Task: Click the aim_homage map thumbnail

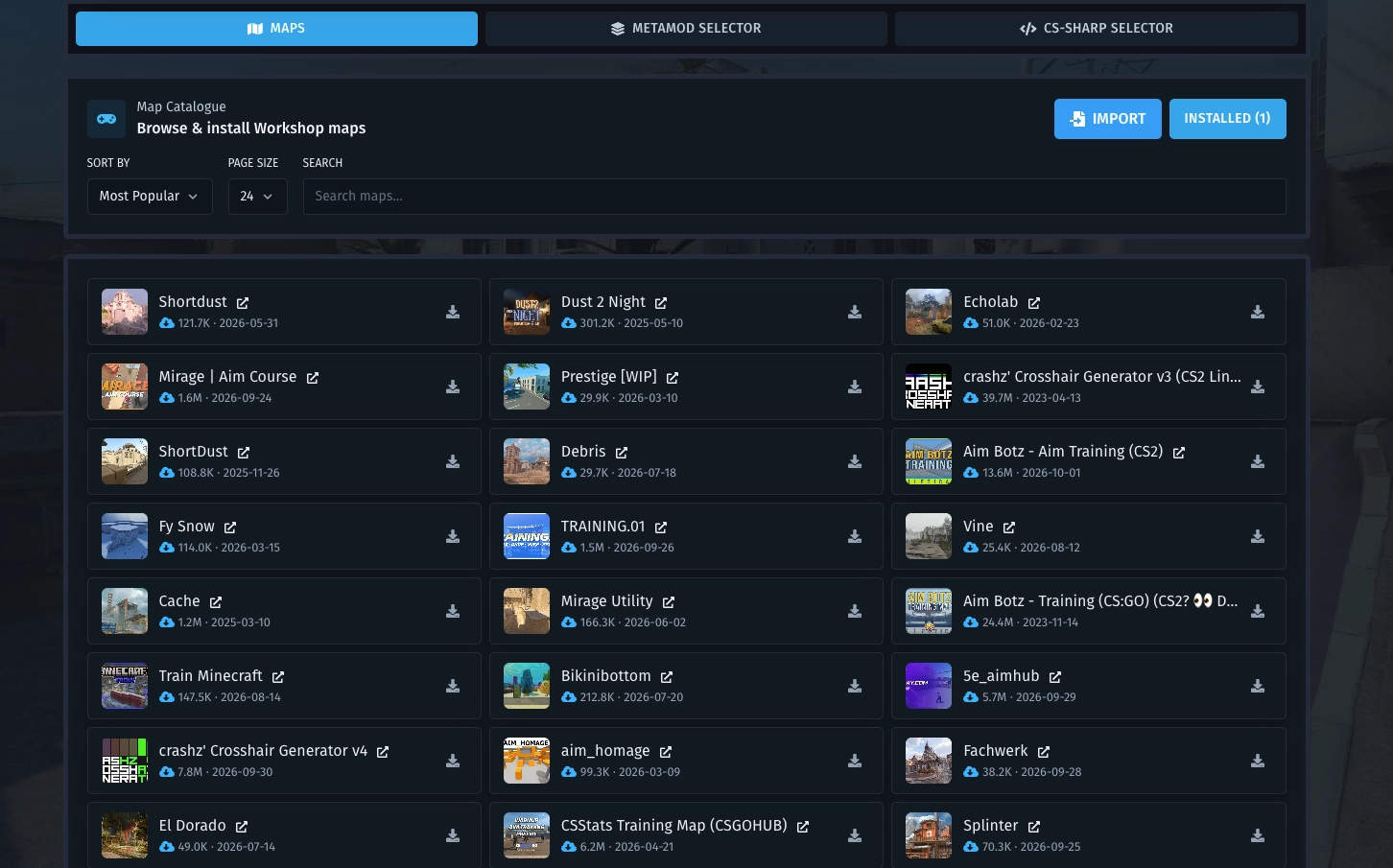Action: tap(527, 761)
